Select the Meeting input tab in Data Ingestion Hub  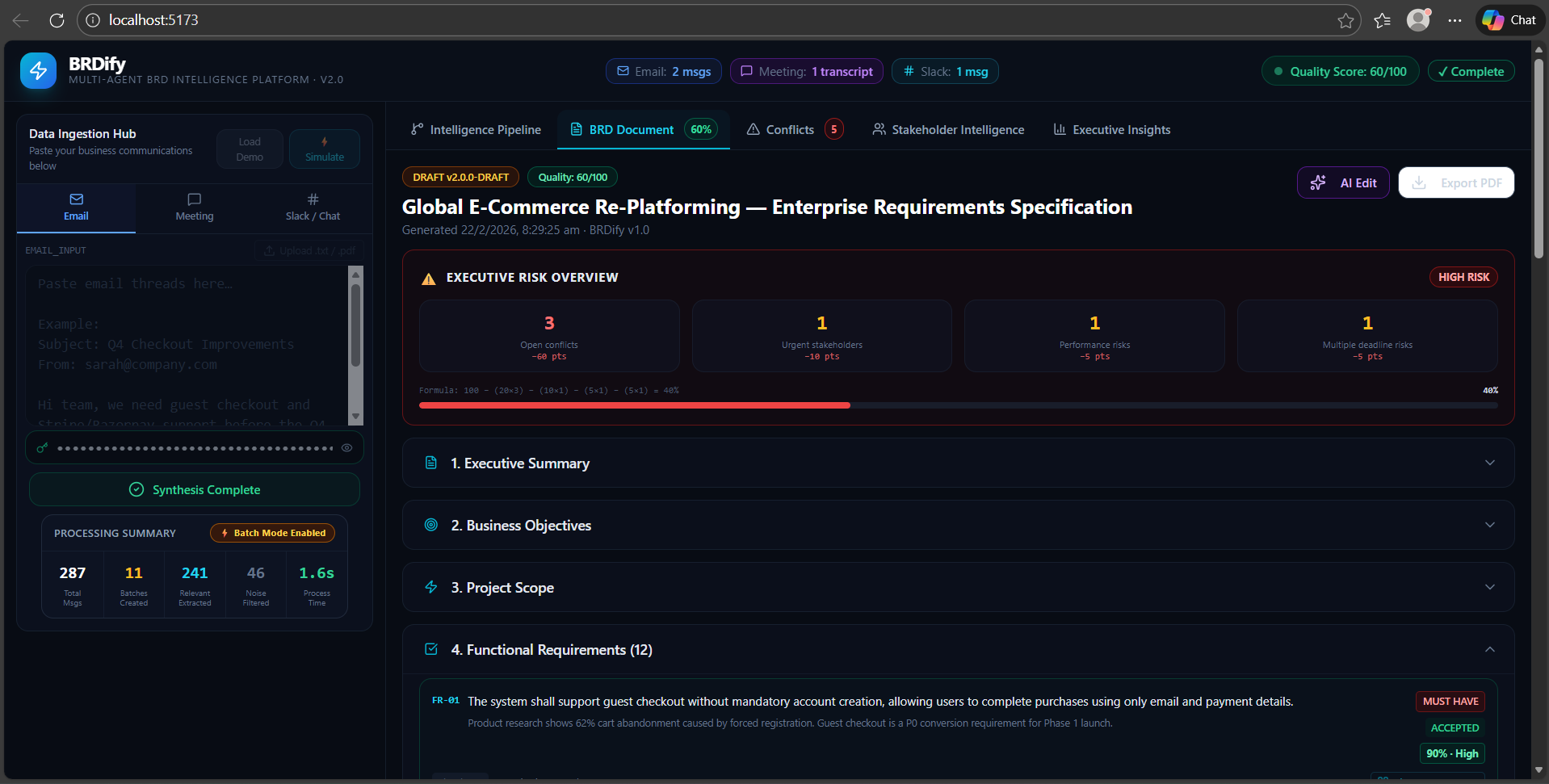click(194, 208)
